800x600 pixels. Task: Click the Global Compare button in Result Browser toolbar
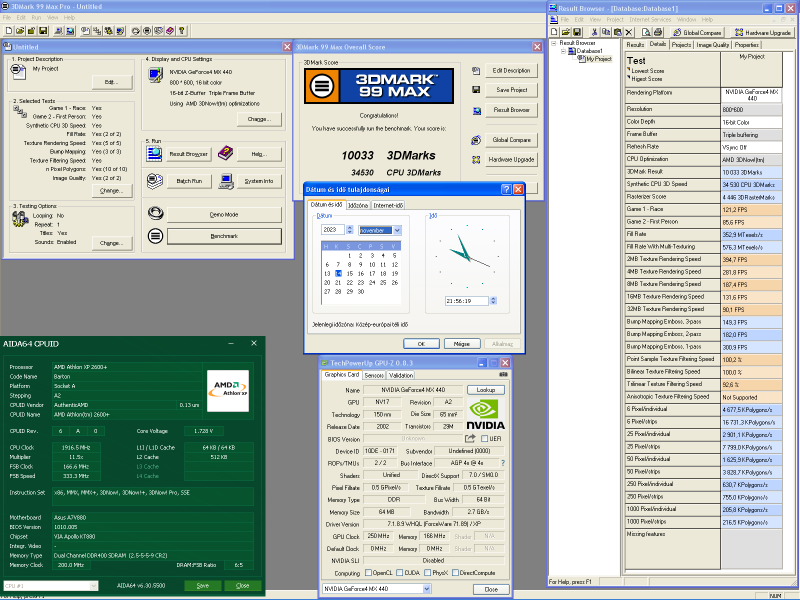pos(697,32)
